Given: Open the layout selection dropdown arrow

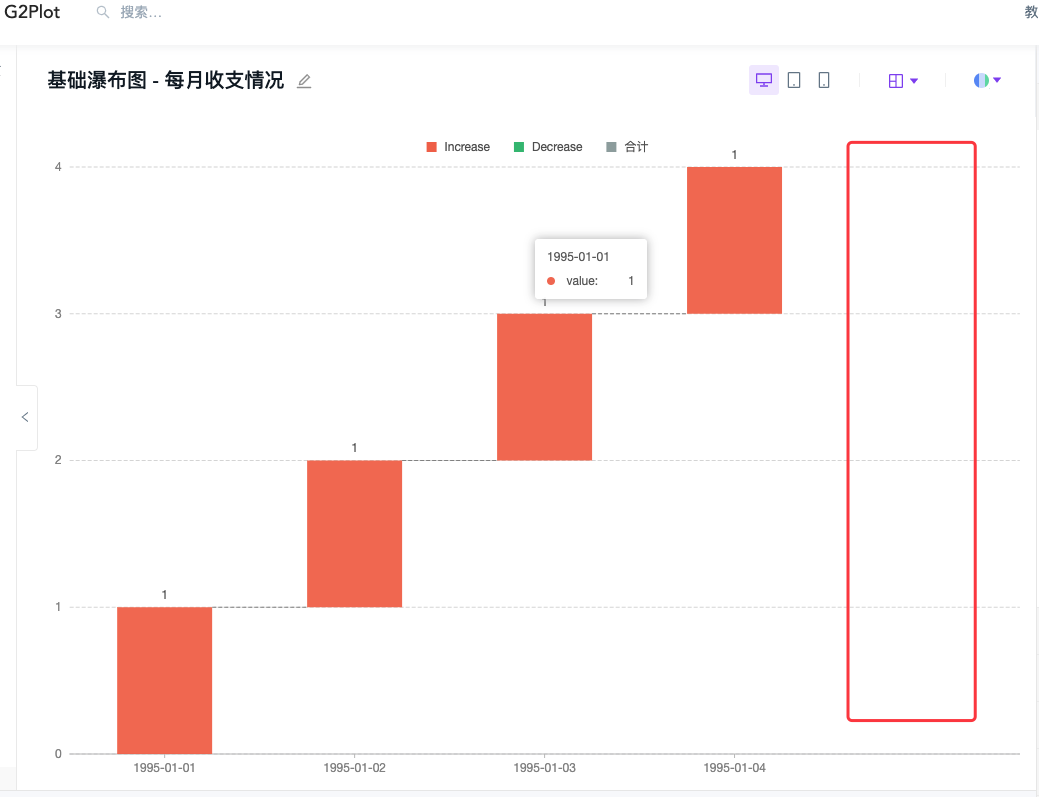Looking at the screenshot, I should [913, 79].
